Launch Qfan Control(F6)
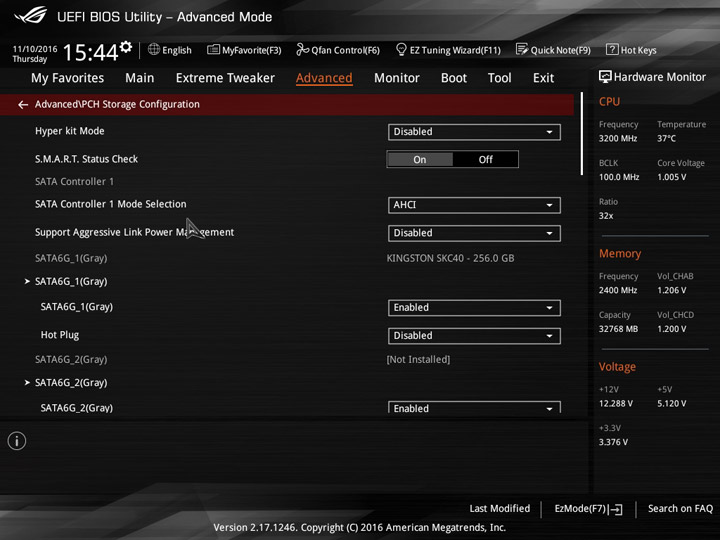 coord(338,50)
